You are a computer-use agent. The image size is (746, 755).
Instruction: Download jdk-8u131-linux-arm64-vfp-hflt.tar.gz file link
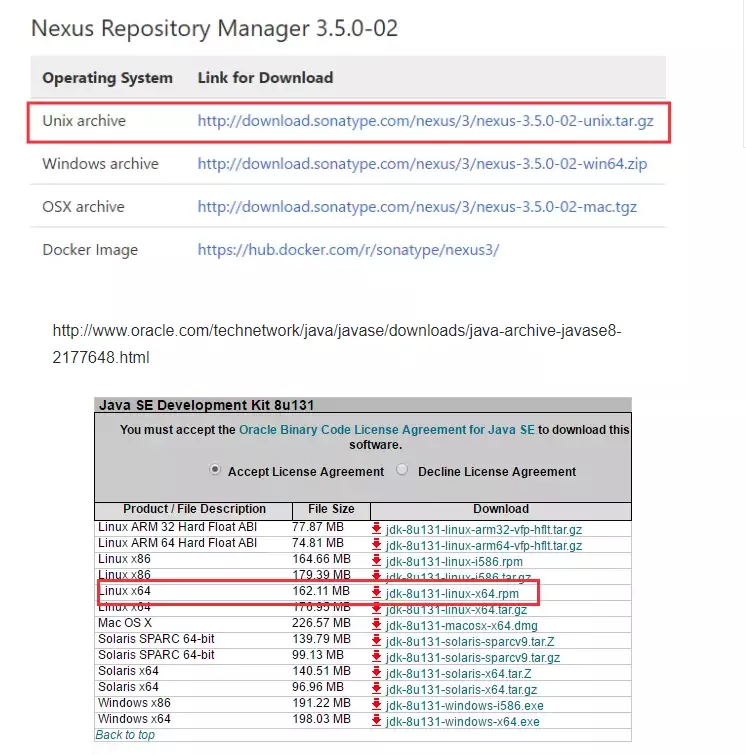(484, 546)
